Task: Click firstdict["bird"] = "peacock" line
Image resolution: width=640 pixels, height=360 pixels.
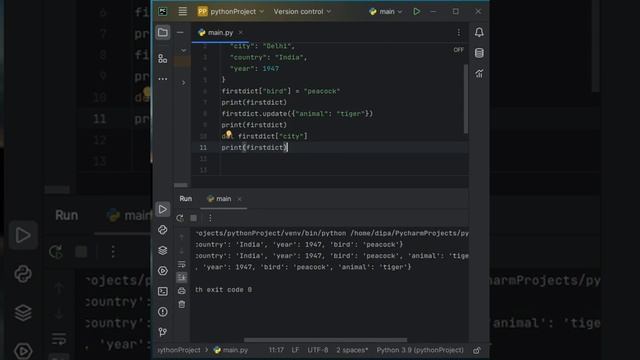Action: pos(281,91)
